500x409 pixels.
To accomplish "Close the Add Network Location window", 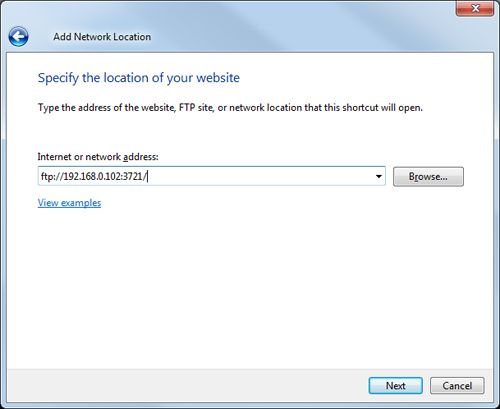I will pyautogui.click(x=475, y=8).
